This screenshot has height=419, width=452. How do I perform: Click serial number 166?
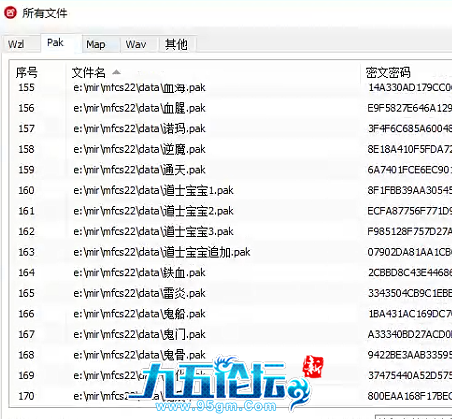click(26, 314)
